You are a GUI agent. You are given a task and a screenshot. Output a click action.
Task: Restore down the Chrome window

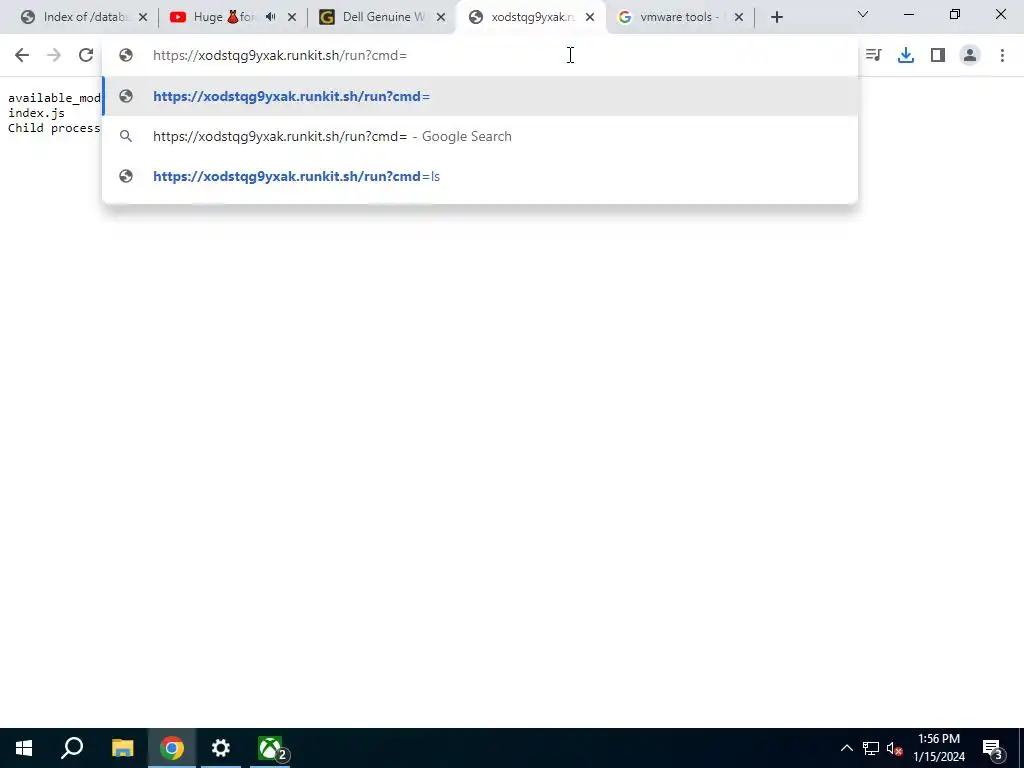(x=955, y=14)
